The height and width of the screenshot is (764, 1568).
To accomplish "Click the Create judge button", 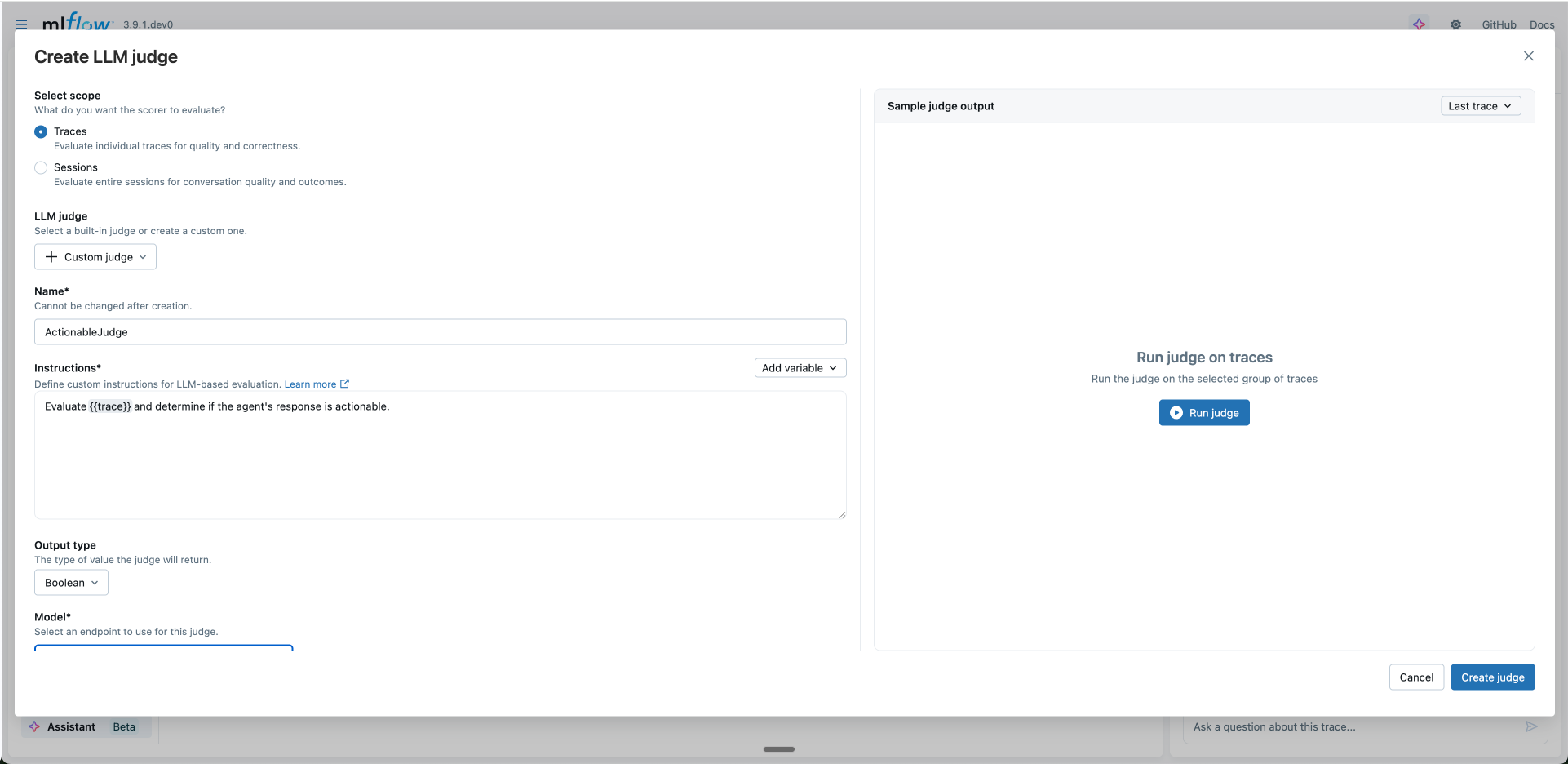I will click(x=1492, y=677).
